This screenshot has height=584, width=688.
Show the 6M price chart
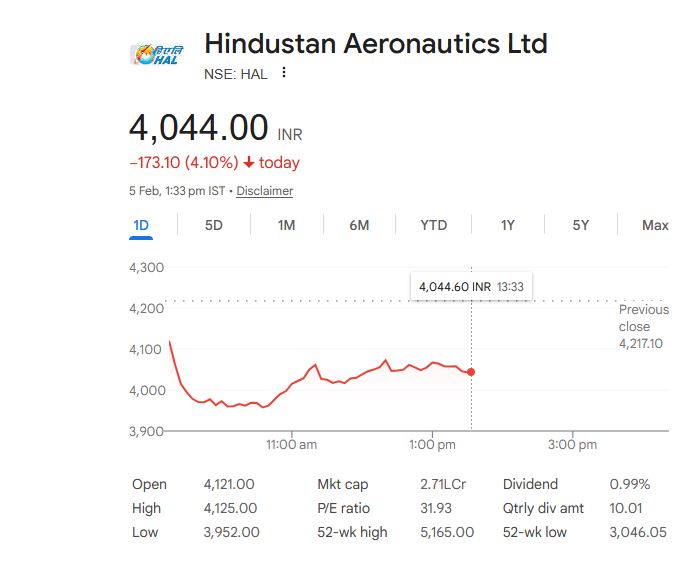click(359, 225)
